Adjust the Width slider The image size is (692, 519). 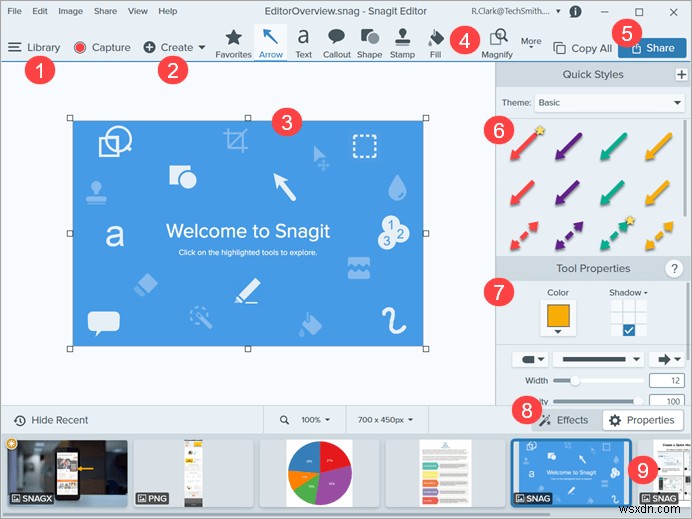598,380
